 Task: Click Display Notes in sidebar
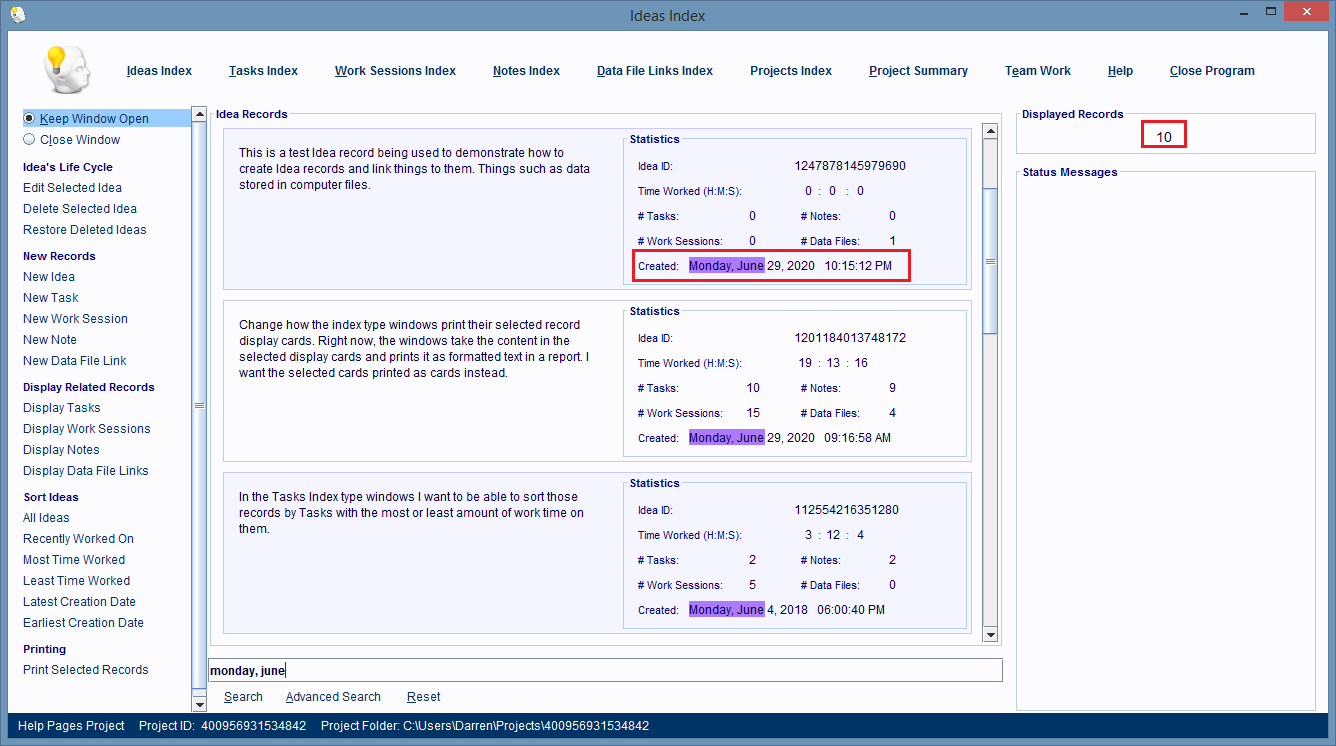(61, 450)
